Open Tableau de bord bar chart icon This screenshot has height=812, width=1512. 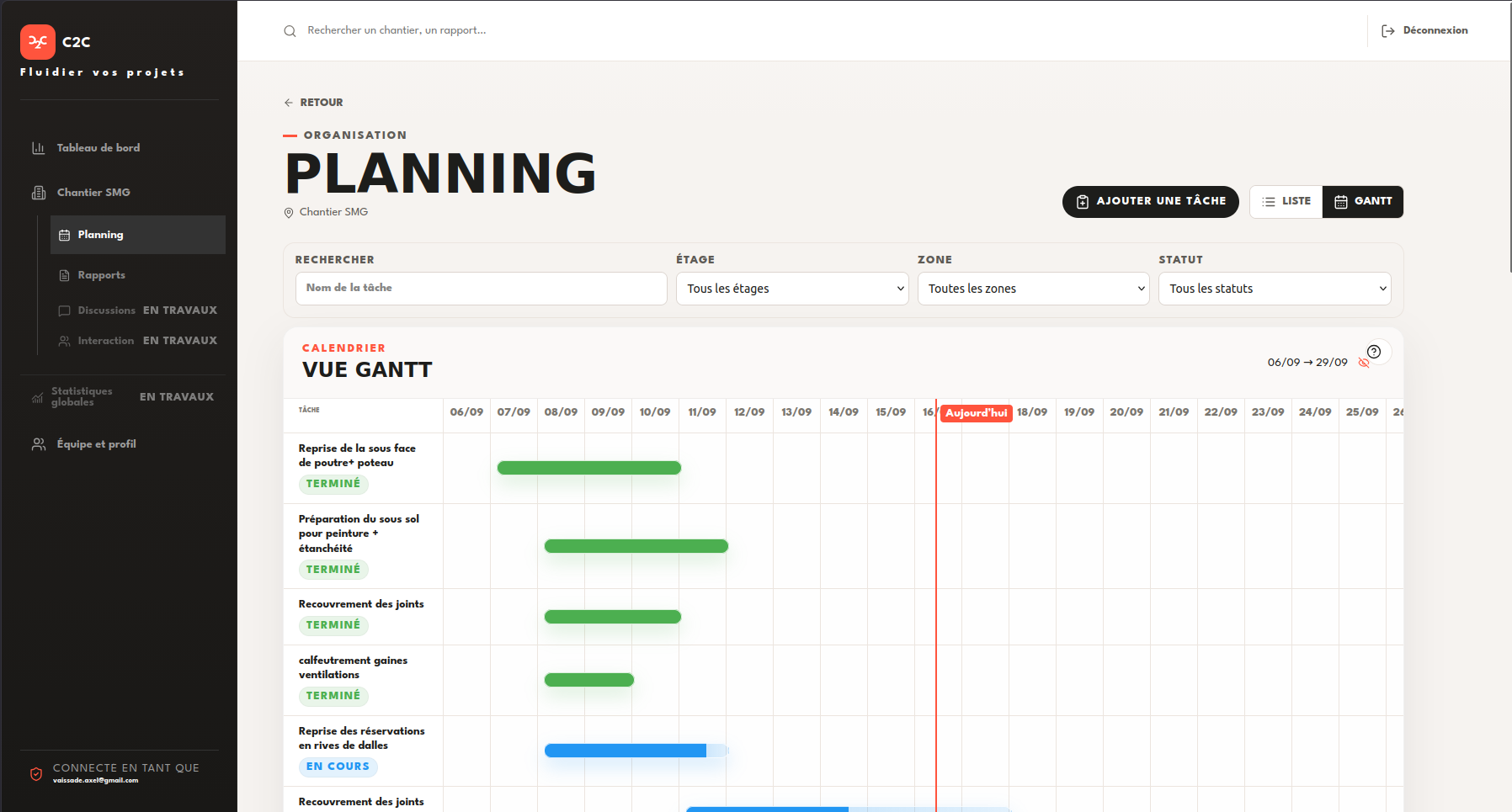pyautogui.click(x=39, y=148)
